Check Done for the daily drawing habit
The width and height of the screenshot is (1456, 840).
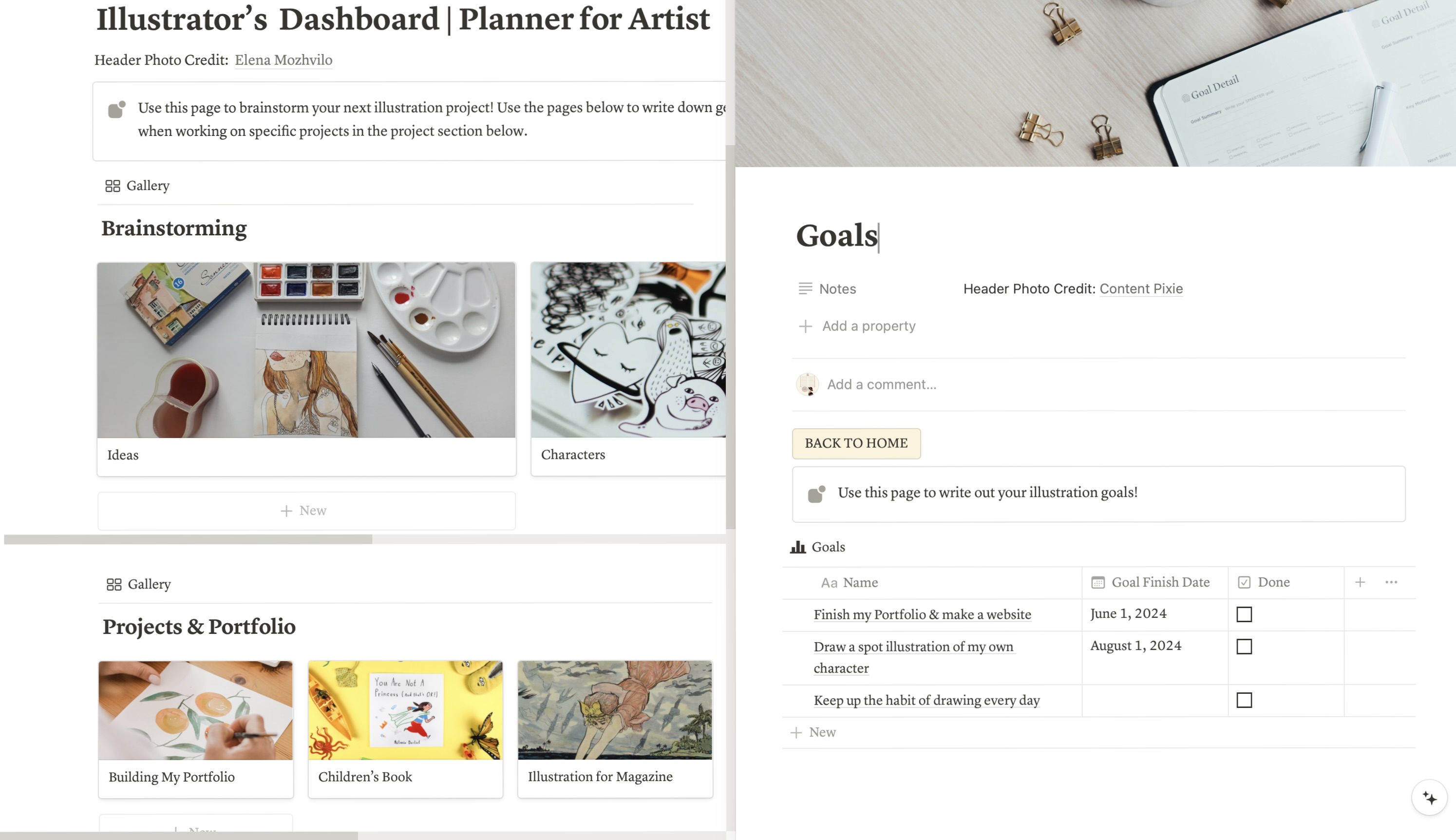[1245, 700]
